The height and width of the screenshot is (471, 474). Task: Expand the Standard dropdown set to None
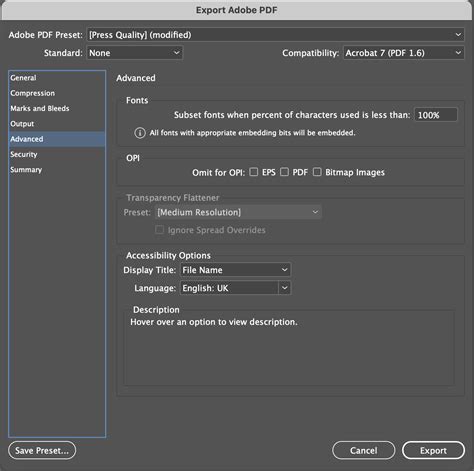click(135, 53)
